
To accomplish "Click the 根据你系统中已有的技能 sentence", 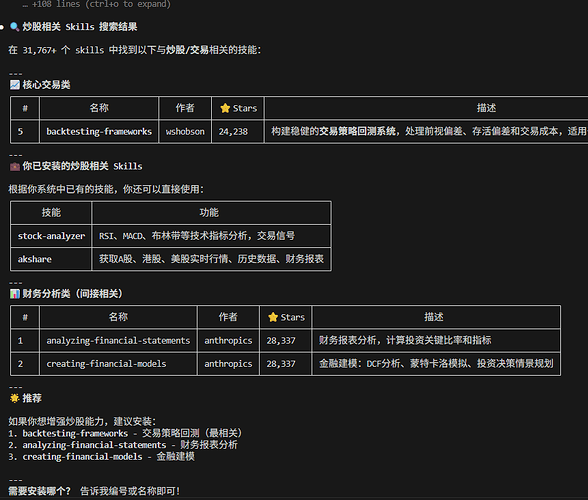I will [106, 189].
